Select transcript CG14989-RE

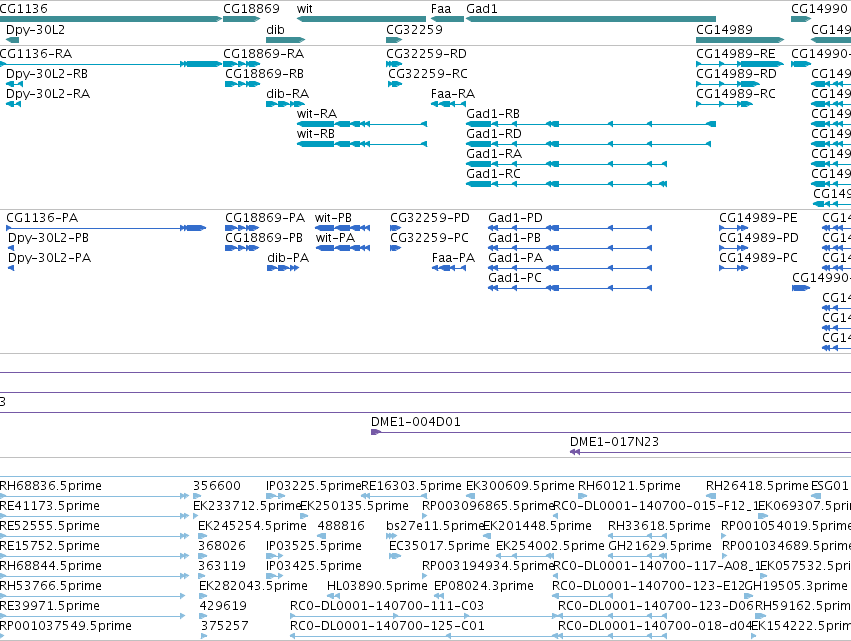pos(740,64)
